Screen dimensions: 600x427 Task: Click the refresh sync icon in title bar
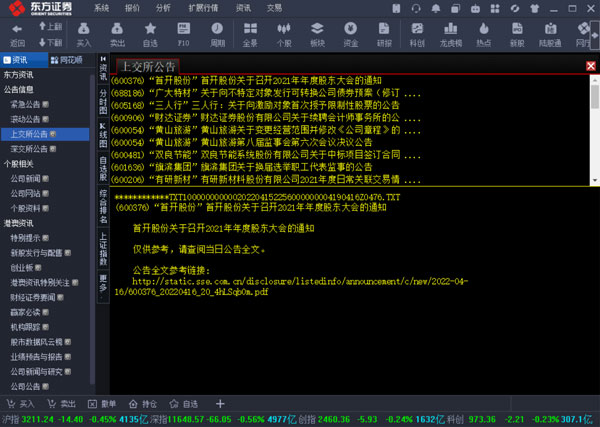[x=515, y=8]
